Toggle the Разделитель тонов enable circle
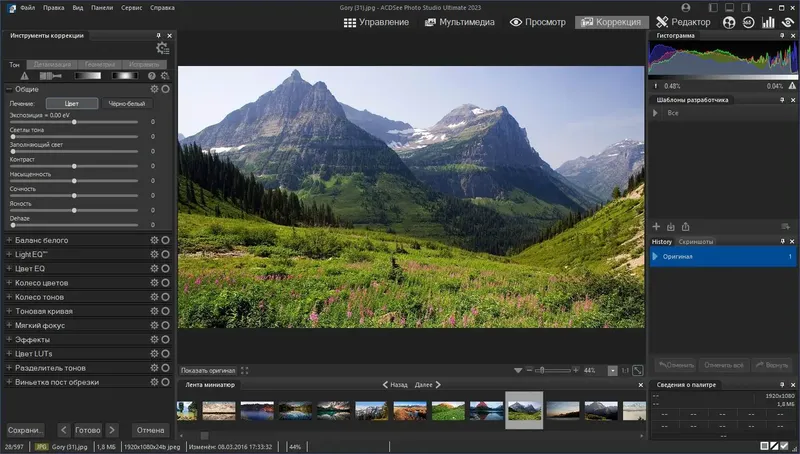This screenshot has height=454, width=800. click(166, 368)
